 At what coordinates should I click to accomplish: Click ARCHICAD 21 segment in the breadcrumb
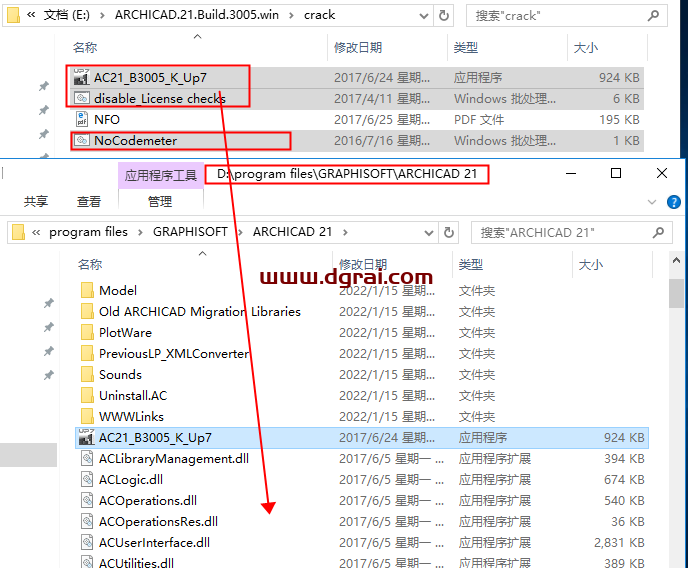pyautogui.click(x=292, y=232)
